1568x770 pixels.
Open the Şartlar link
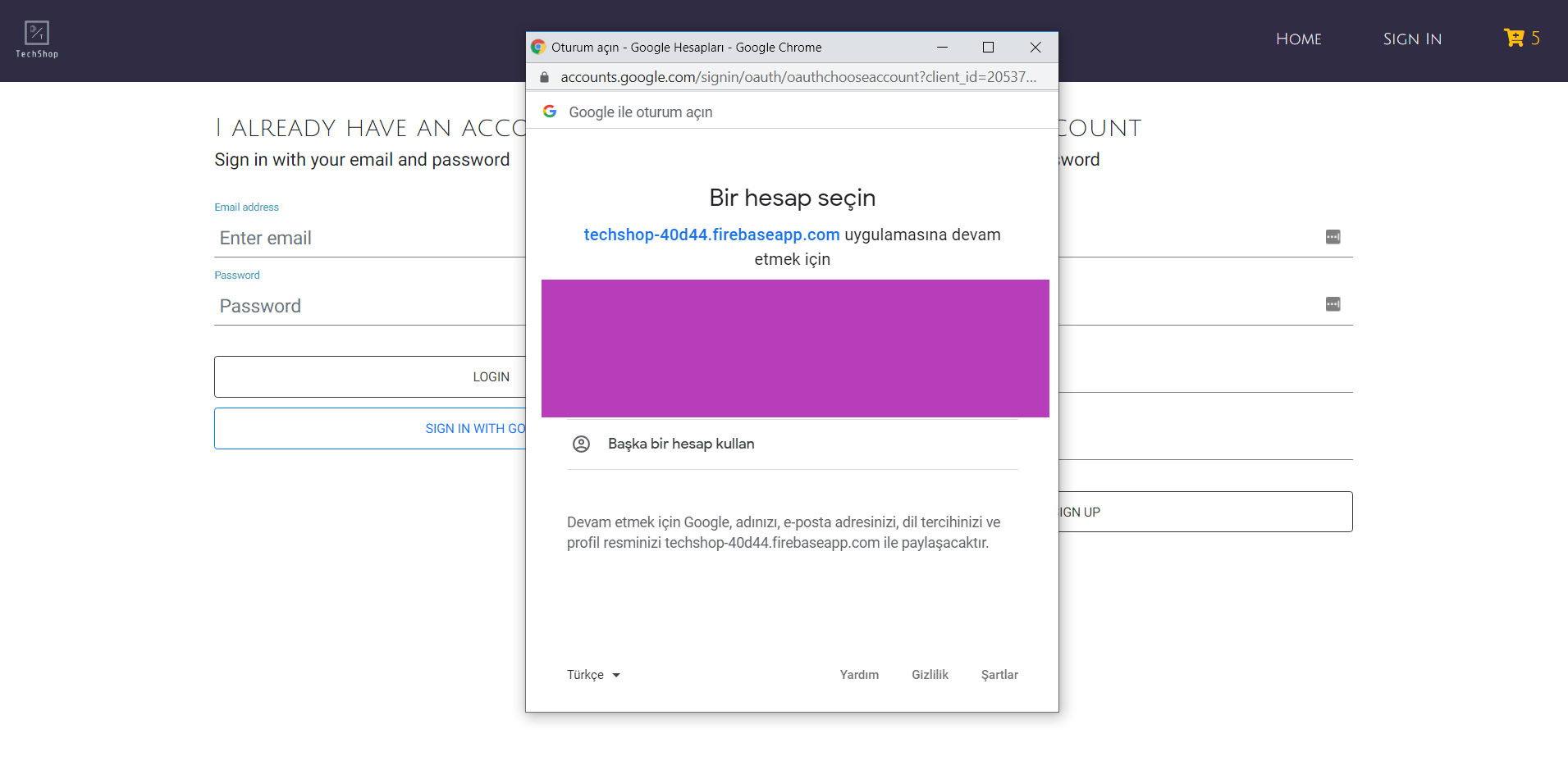pos(999,675)
